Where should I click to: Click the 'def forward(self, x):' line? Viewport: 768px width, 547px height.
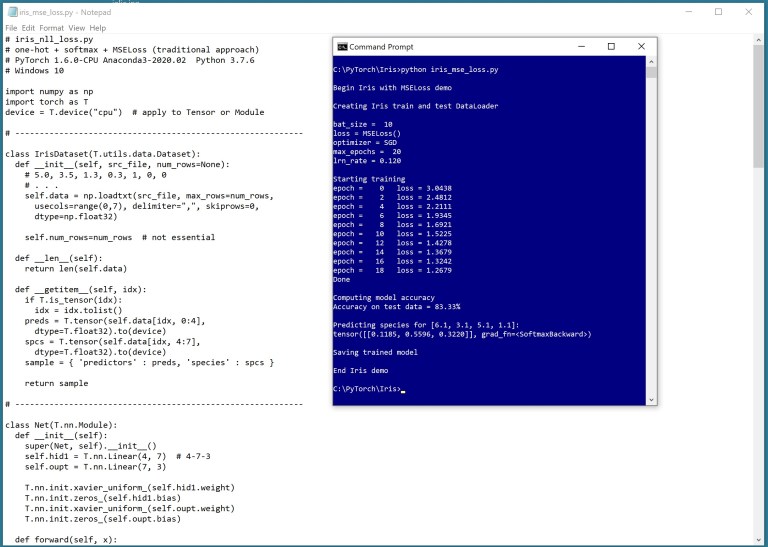pyautogui.click(x=66, y=540)
